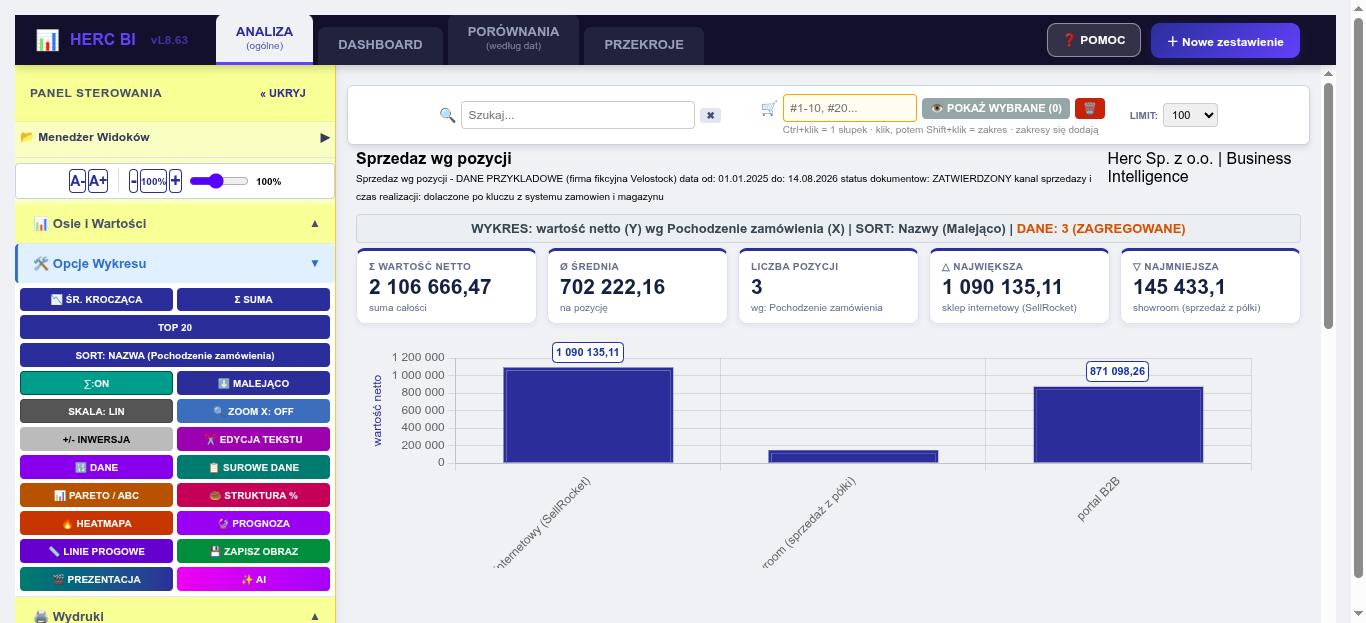This screenshot has width=1366, height=623.
Task: Collapse the Osie i Wartości section
Action: coord(315,223)
